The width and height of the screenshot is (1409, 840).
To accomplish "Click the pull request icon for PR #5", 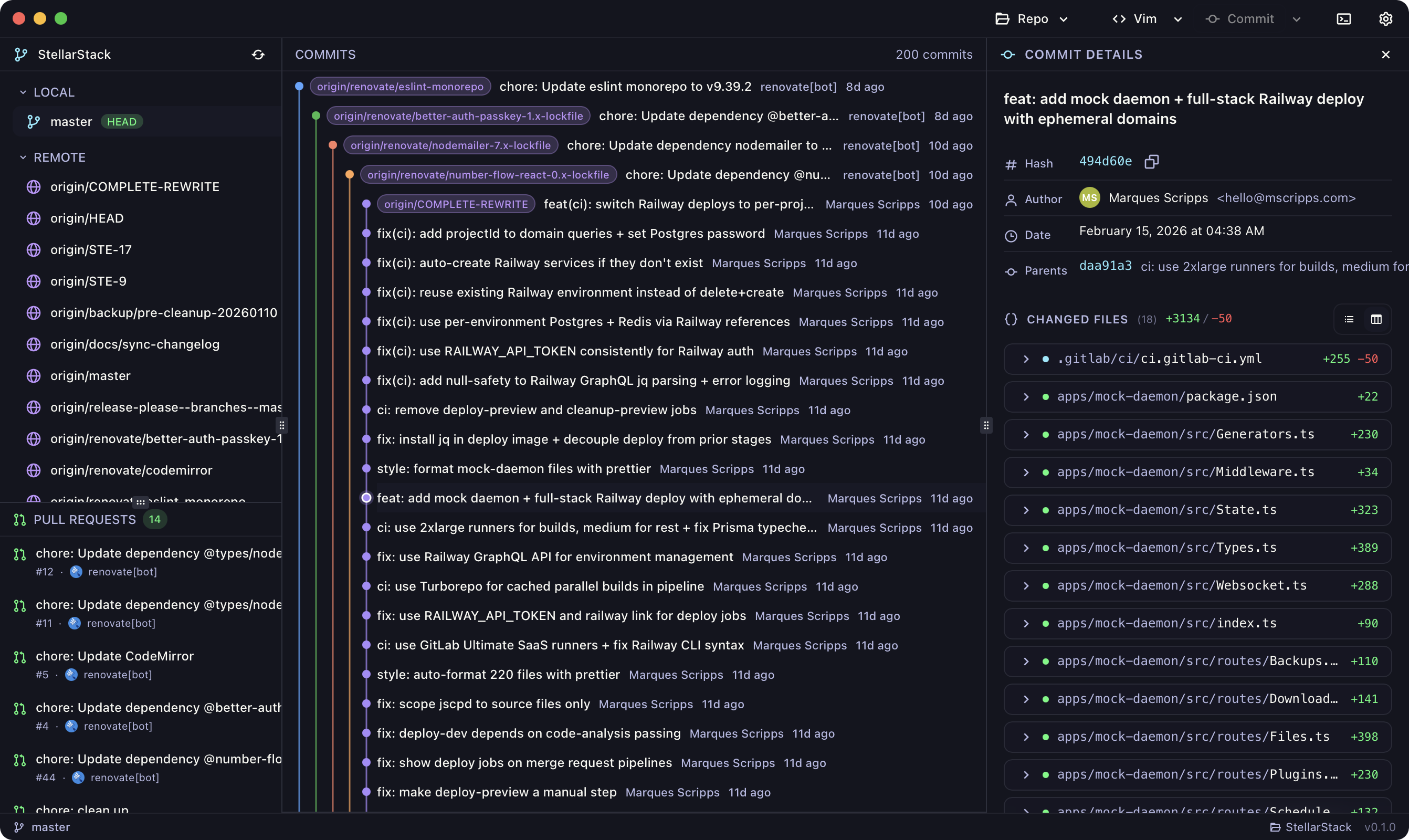I will 20,657.
